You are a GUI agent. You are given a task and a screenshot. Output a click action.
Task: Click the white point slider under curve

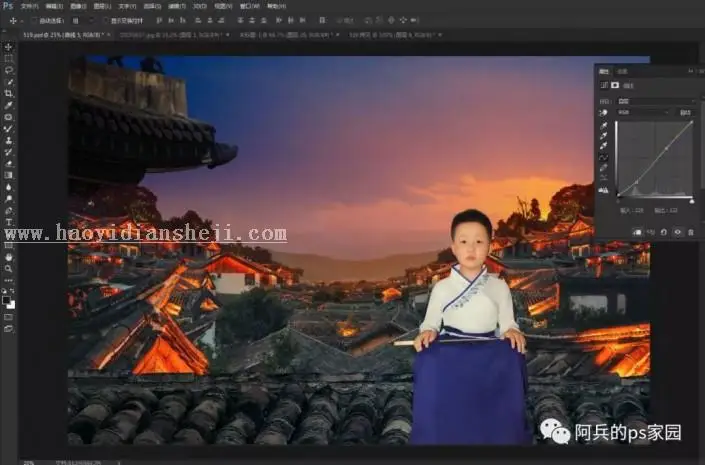click(692, 201)
